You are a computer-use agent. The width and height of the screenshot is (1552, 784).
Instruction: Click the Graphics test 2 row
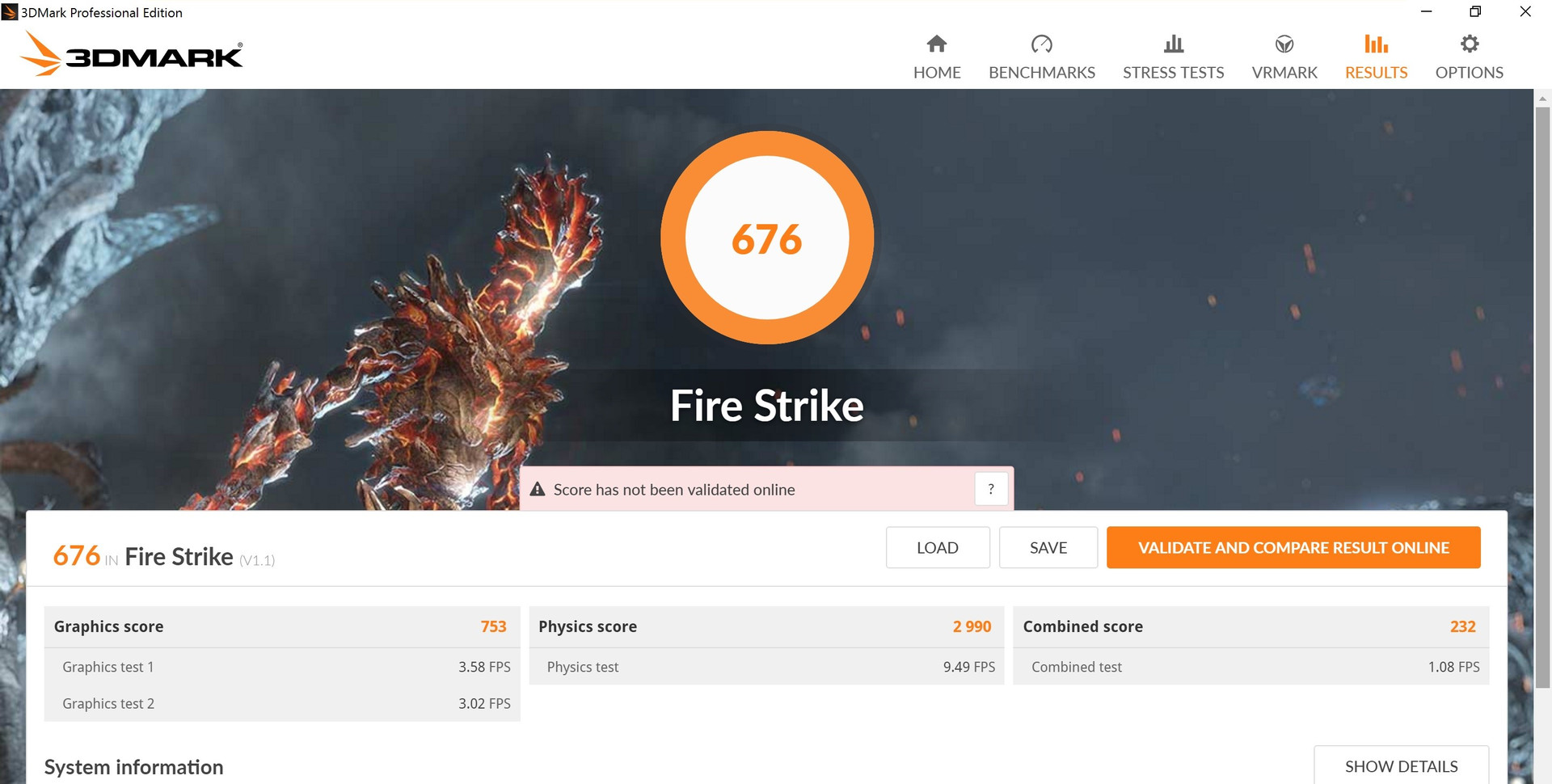click(x=282, y=703)
